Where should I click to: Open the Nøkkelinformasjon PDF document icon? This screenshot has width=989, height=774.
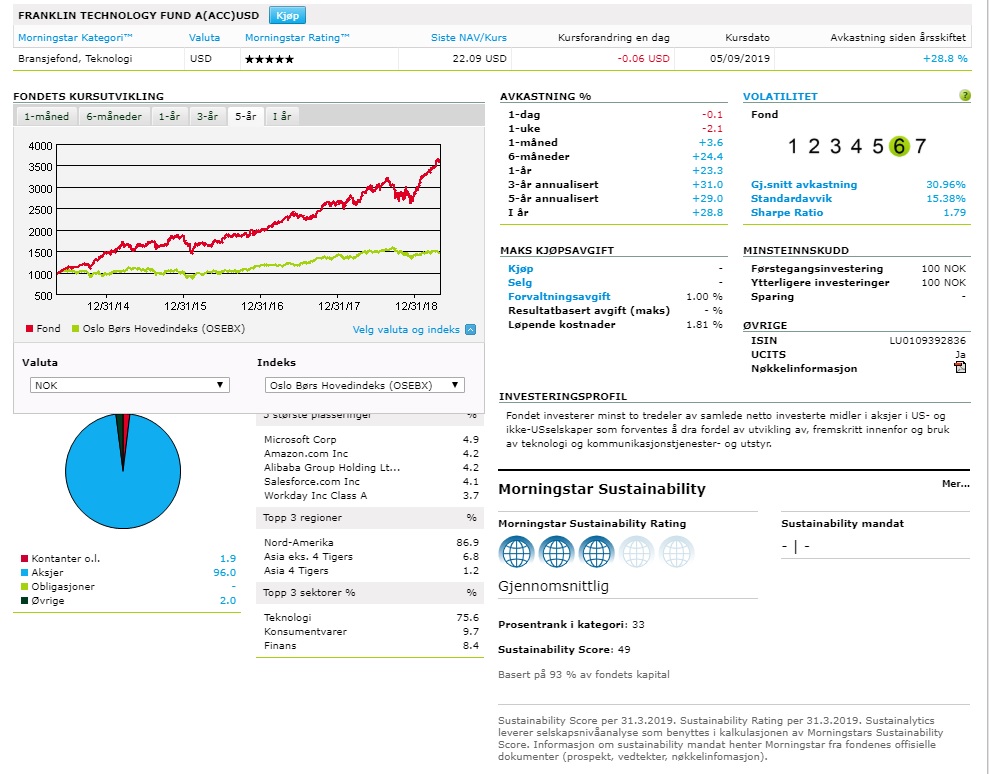(960, 368)
